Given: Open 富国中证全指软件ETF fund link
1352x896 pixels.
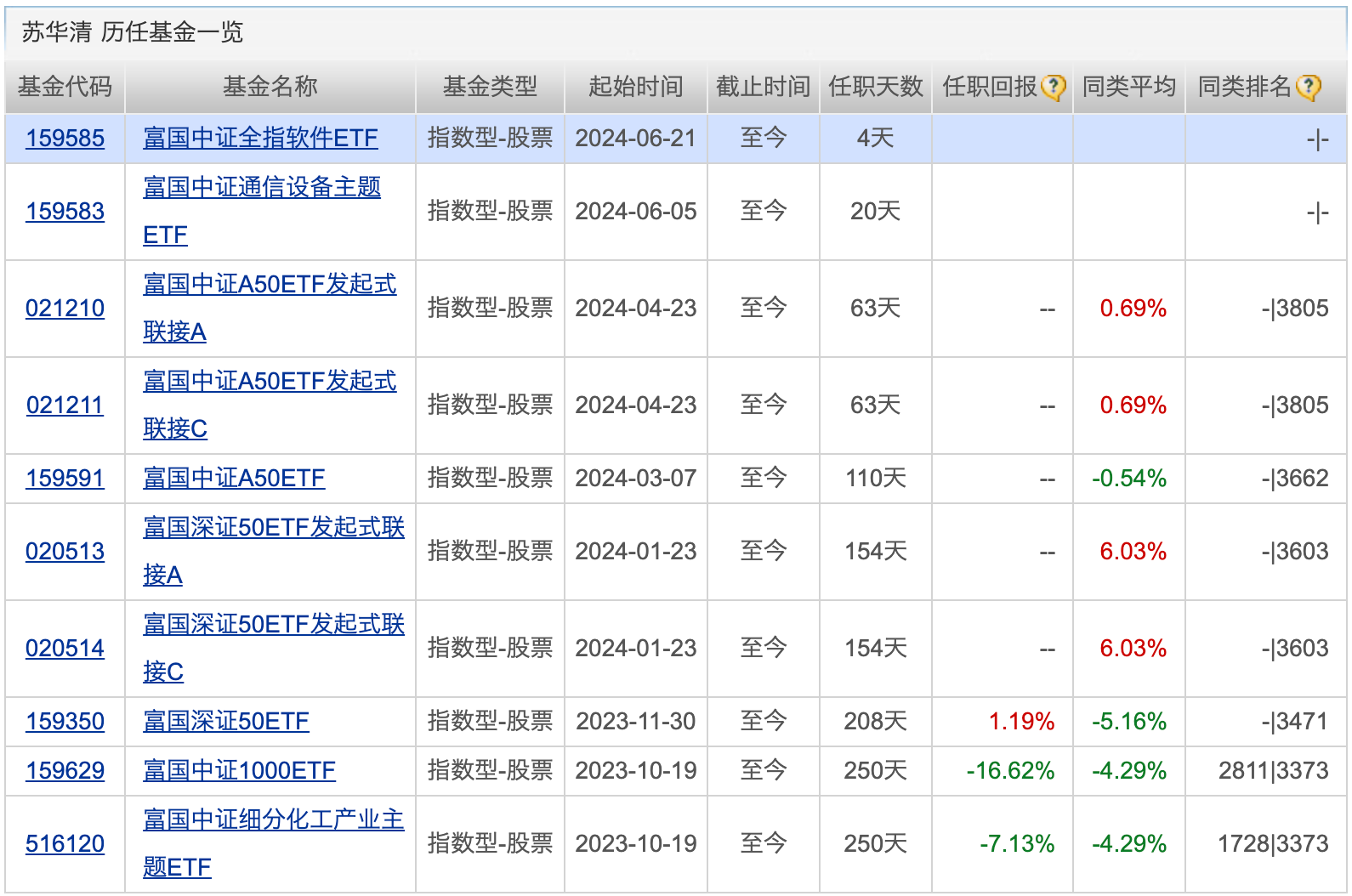Looking at the screenshot, I should [260, 138].
